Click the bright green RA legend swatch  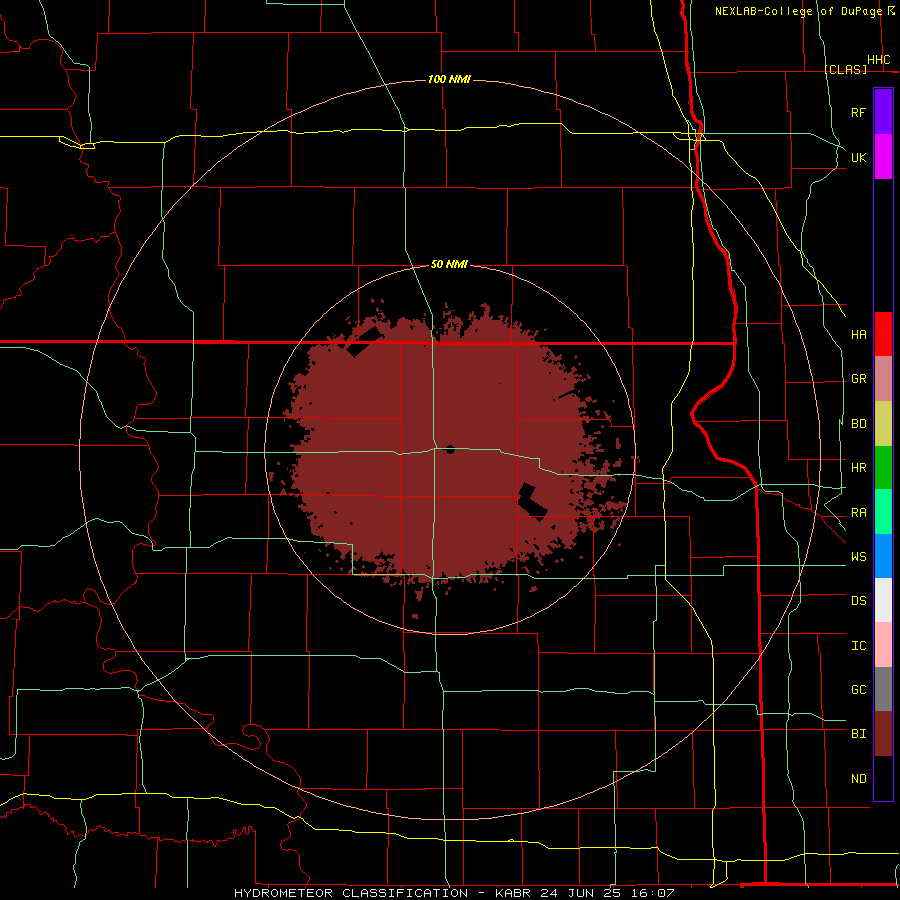(x=883, y=512)
